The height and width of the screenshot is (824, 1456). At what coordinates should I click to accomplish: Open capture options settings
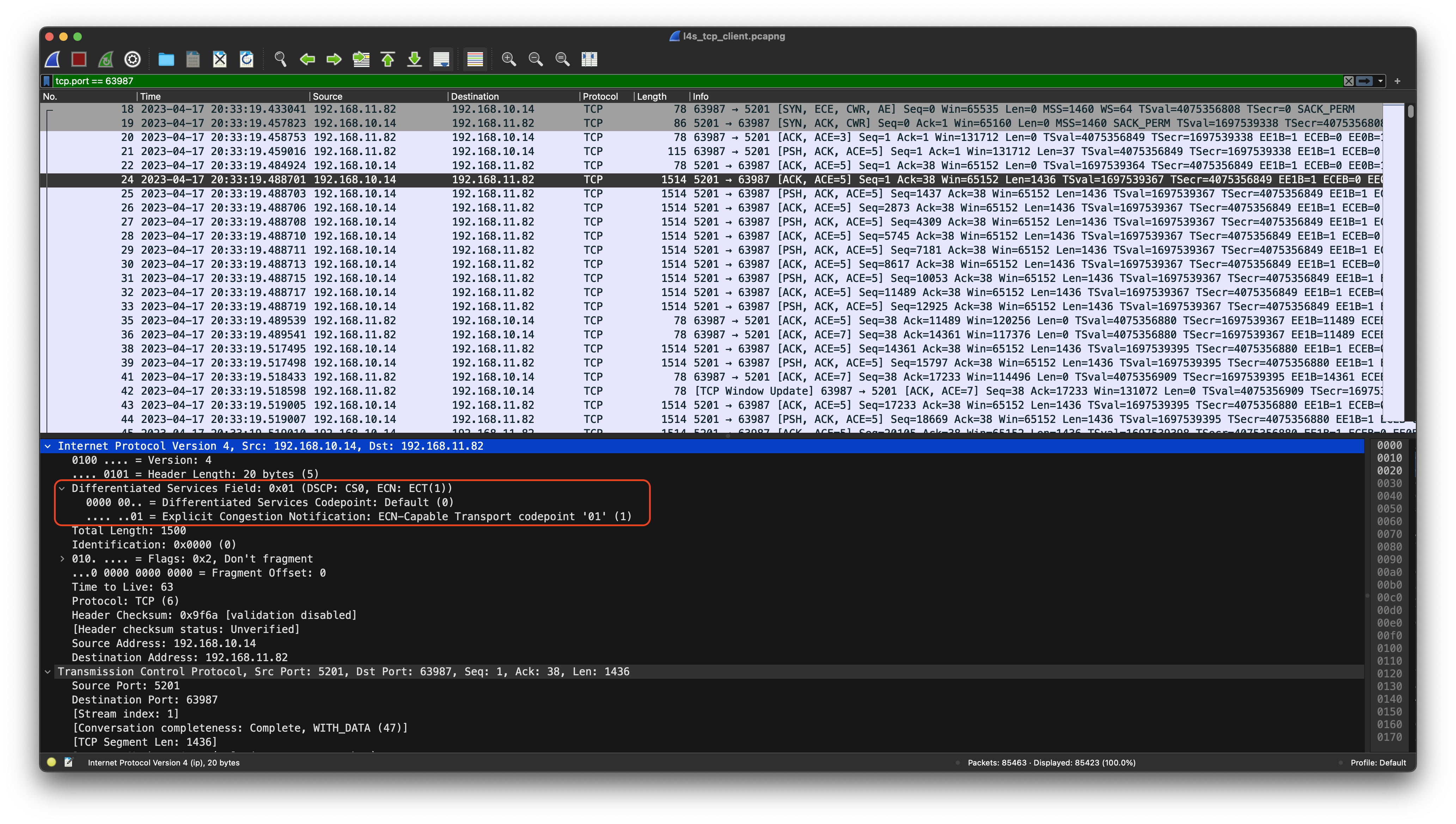pyautogui.click(x=132, y=59)
